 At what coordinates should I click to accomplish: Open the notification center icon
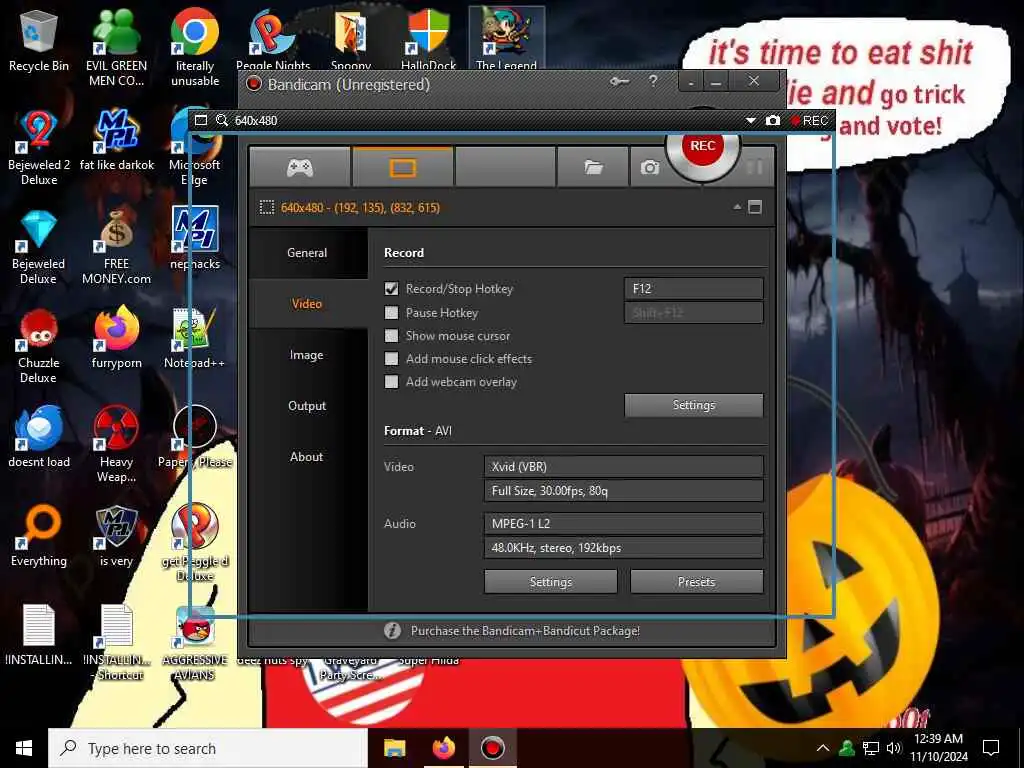click(991, 748)
